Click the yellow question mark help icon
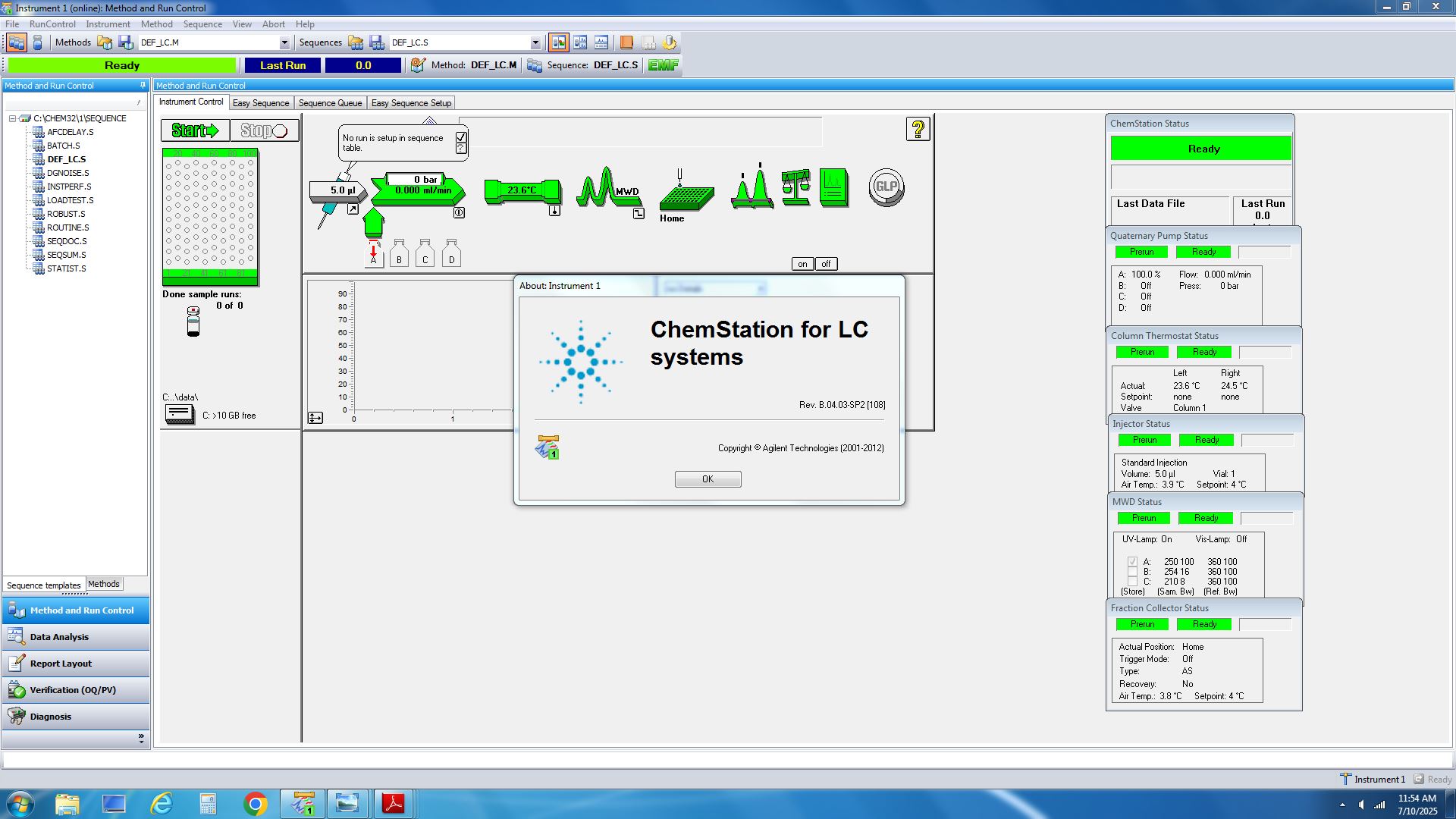 [x=918, y=130]
